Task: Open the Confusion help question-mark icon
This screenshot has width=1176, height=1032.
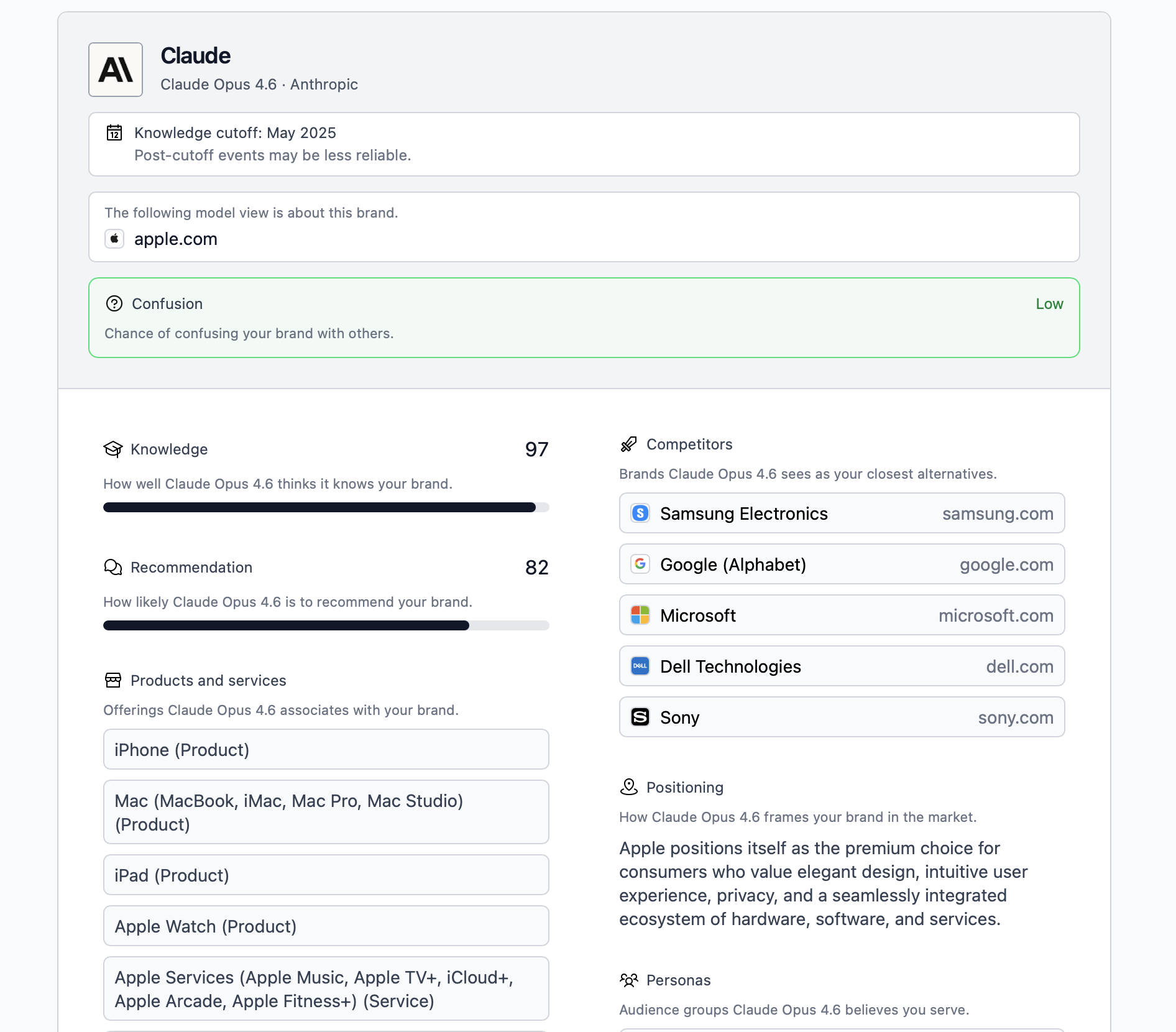Action: click(x=114, y=304)
